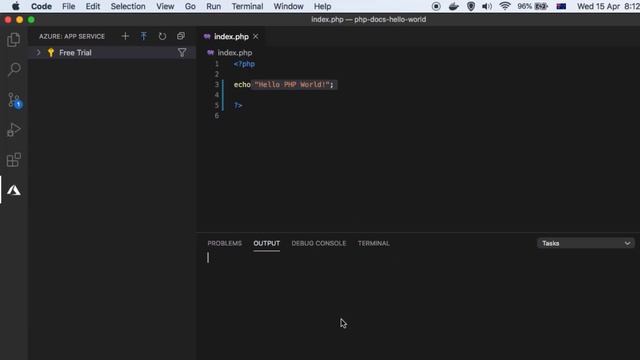Viewport: 640px width, 360px height.
Task: Click the "Hello PHP World!" string in code
Action: (292, 84)
